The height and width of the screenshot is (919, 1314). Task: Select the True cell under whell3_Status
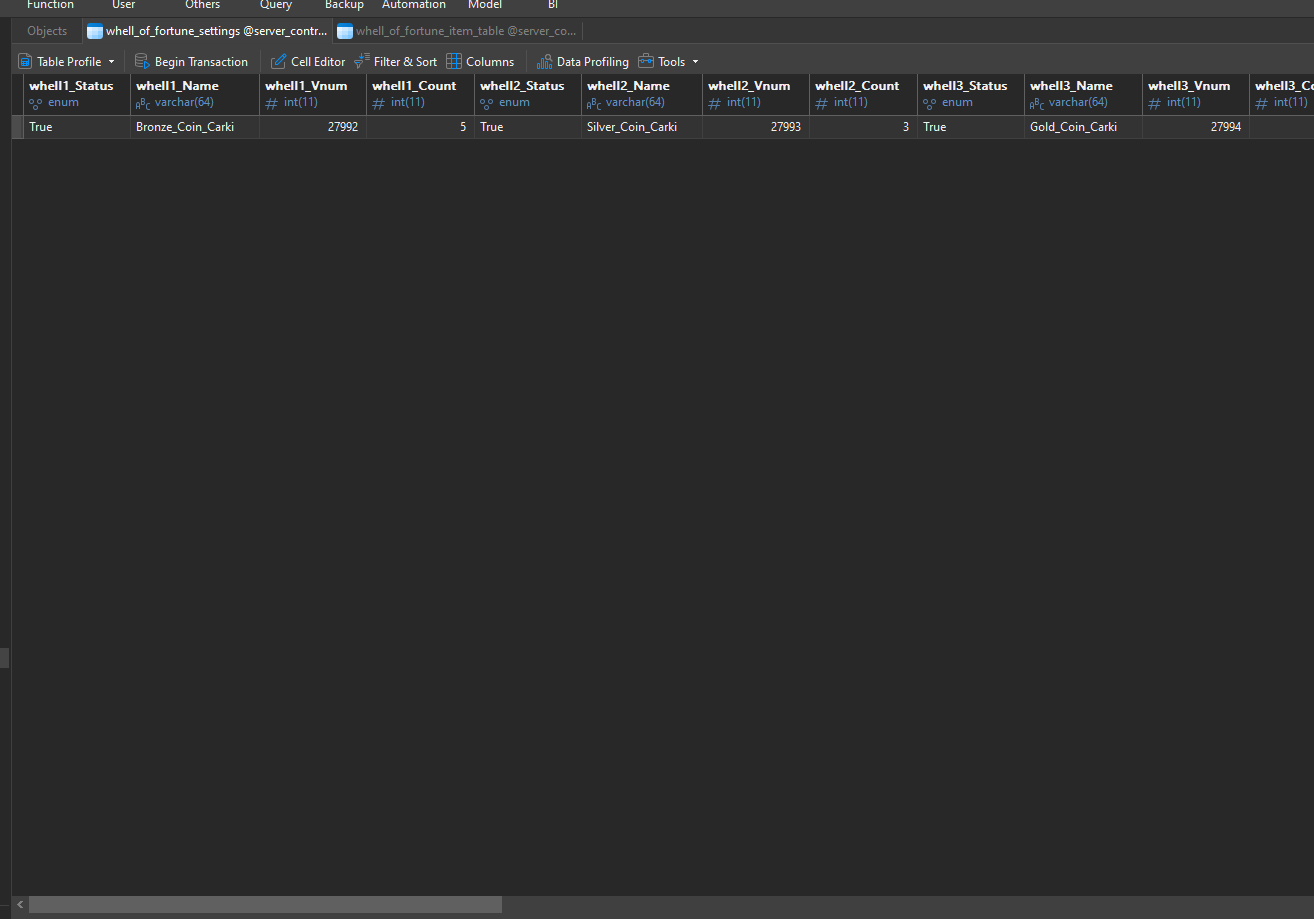tap(971, 127)
